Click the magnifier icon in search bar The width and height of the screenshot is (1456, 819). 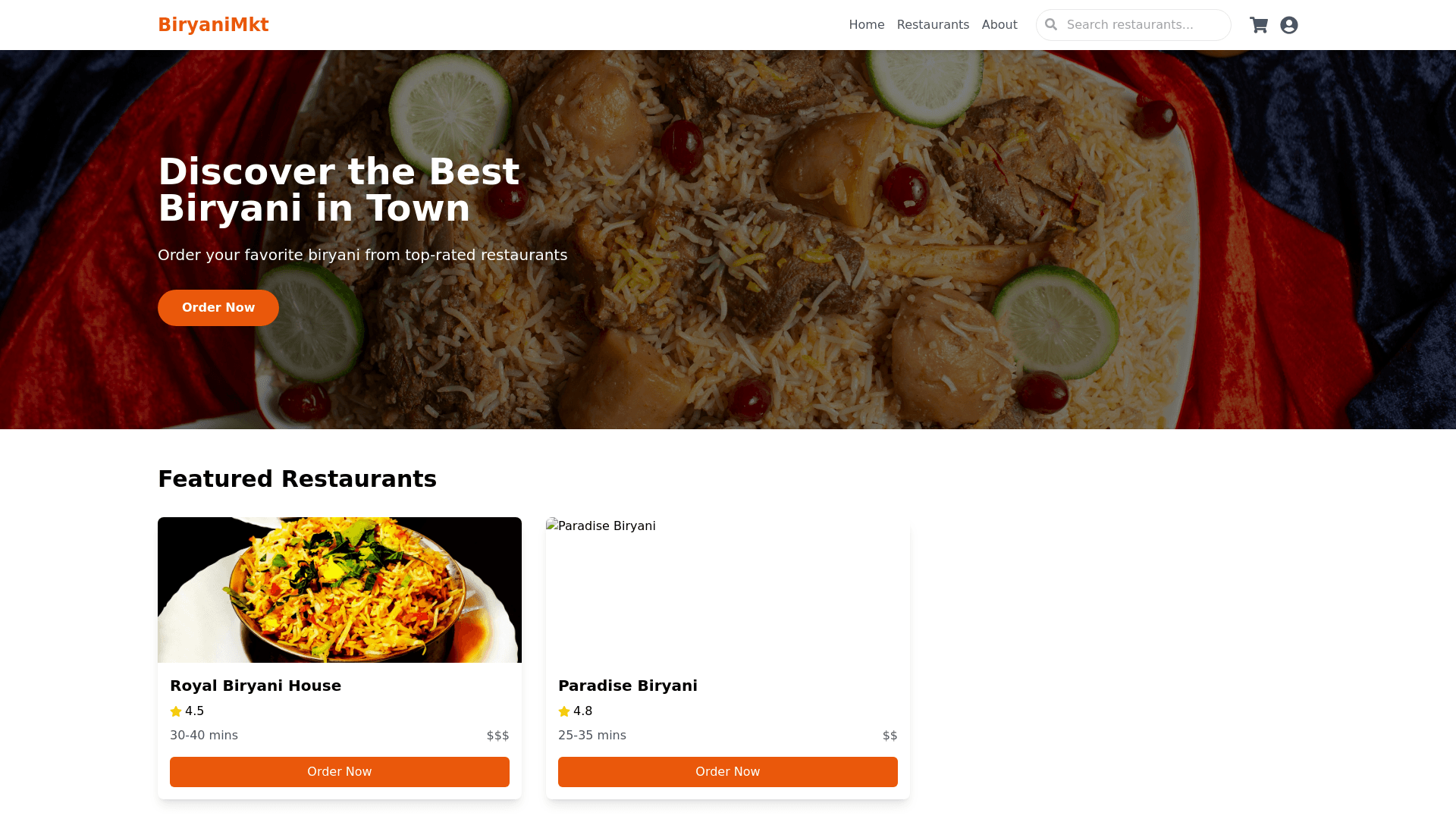[1051, 24]
